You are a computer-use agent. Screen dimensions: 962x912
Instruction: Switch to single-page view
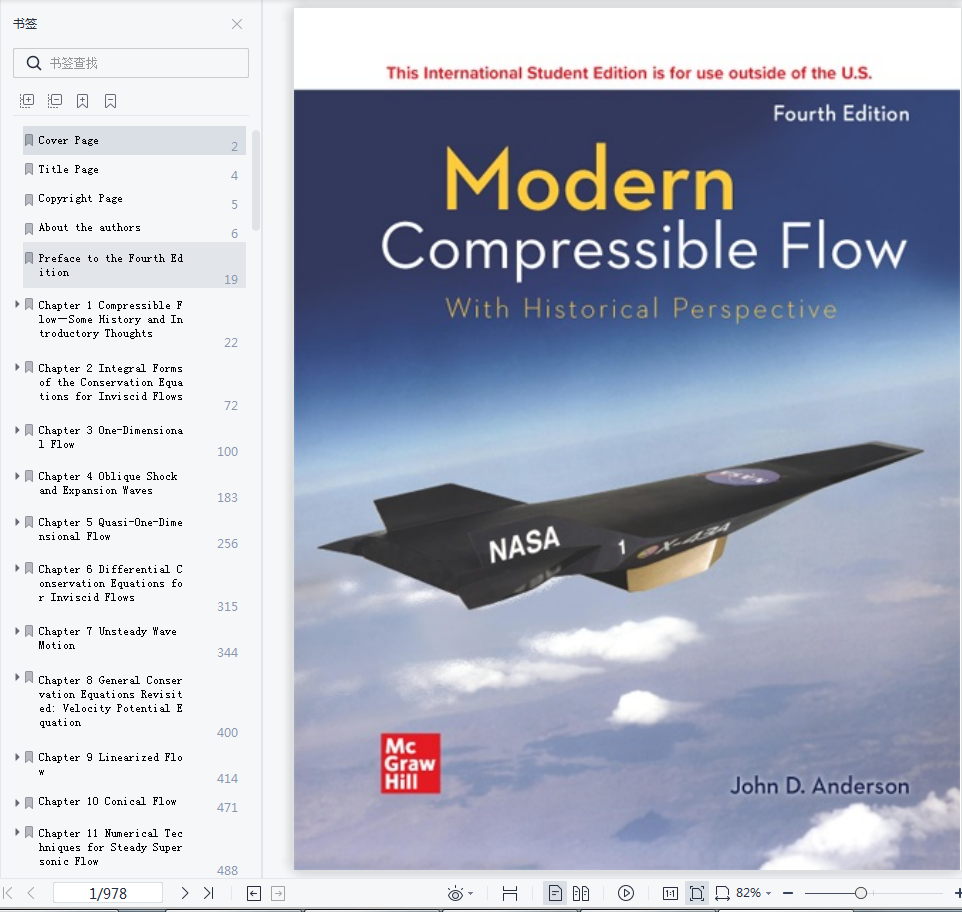(555, 893)
